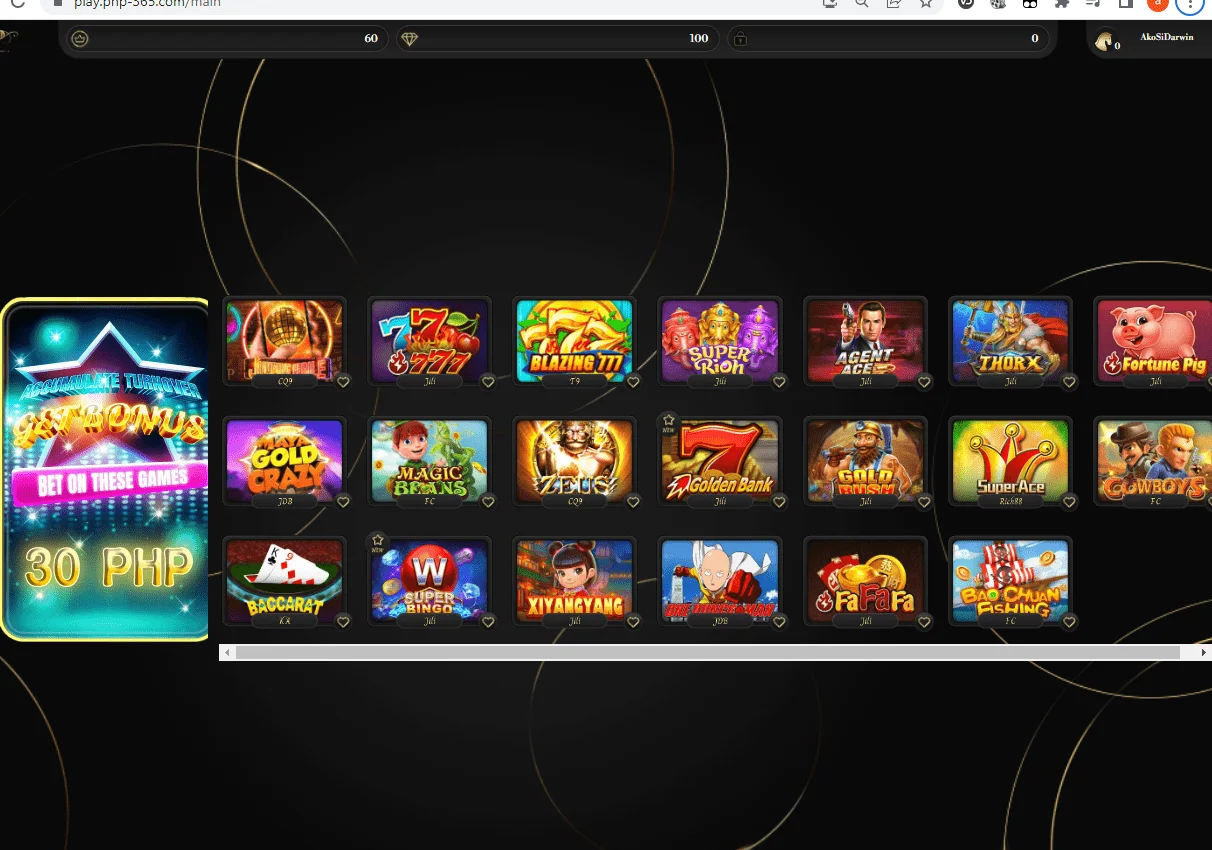The height and width of the screenshot is (850, 1212).
Task: Favorite SuperAce via heart icon
Action: pos(1069,501)
